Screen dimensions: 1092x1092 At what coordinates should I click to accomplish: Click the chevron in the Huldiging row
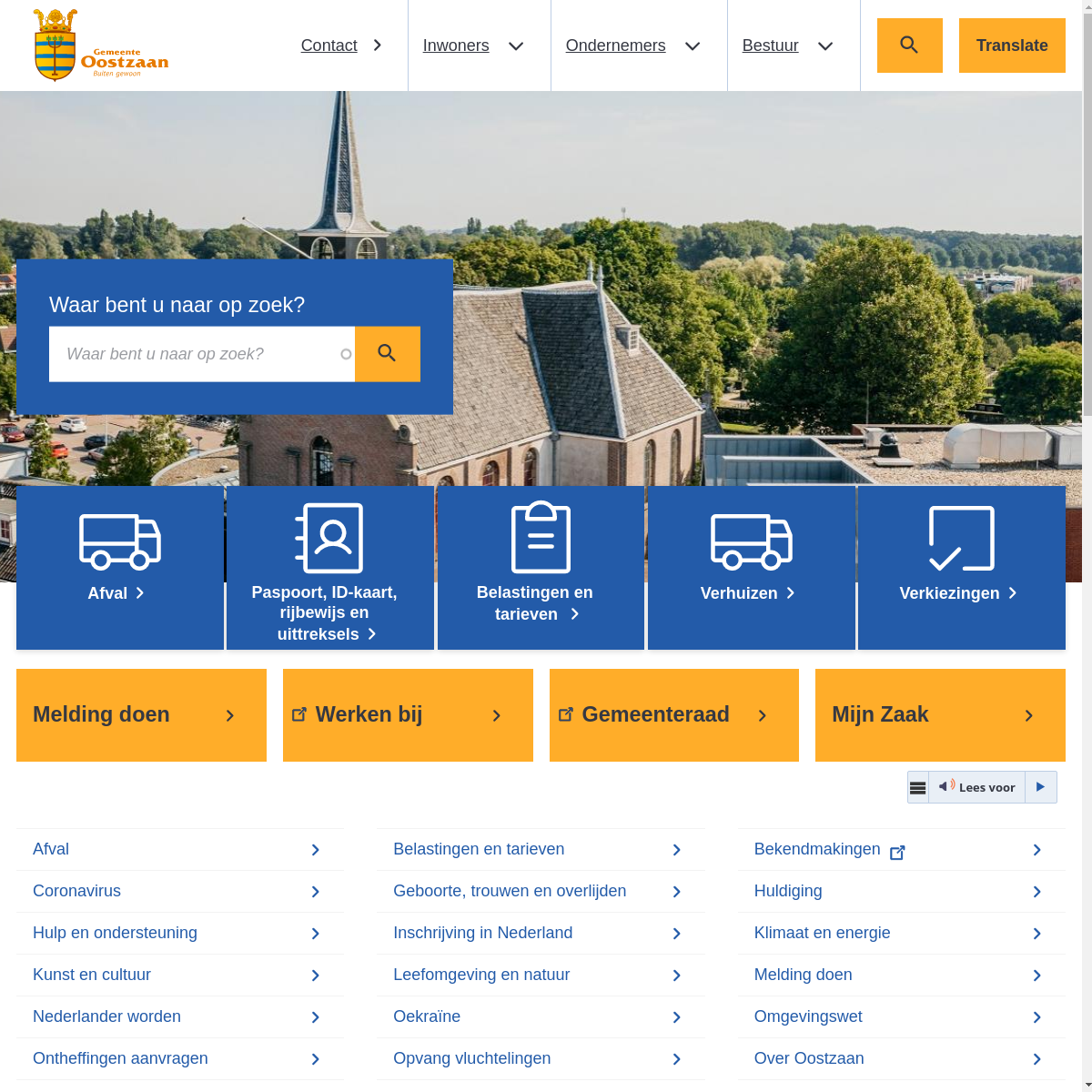click(1037, 892)
